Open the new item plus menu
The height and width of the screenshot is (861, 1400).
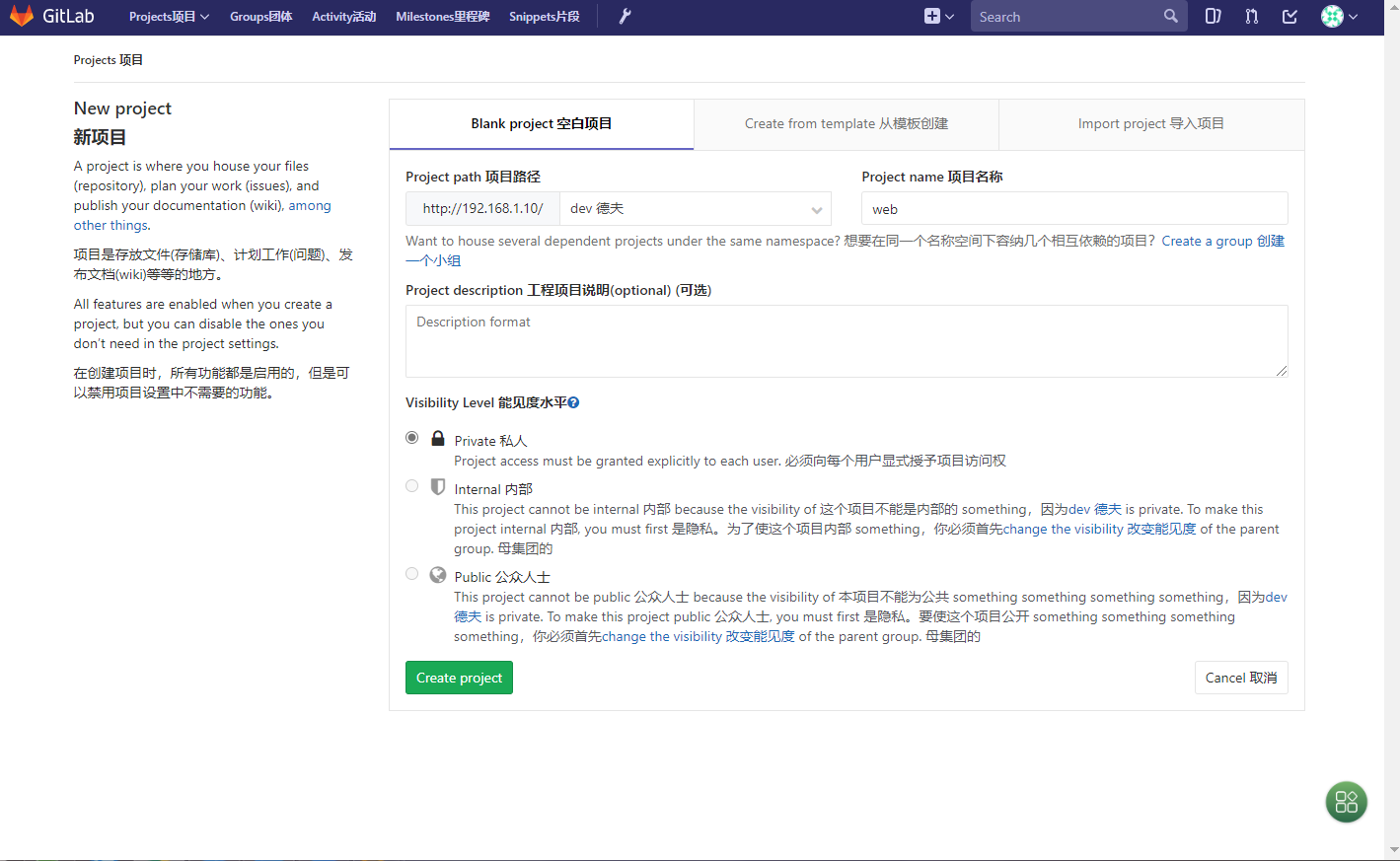click(939, 16)
